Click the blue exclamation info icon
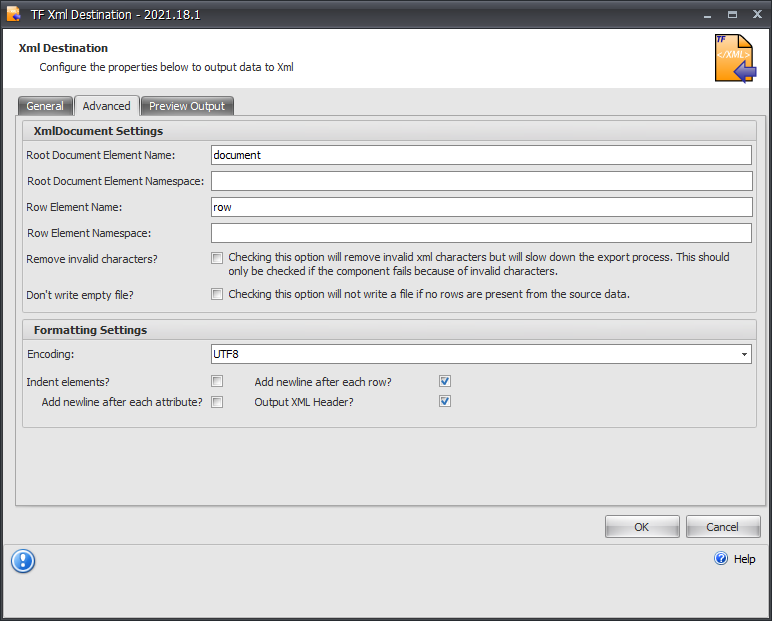The image size is (772, 621). pos(23,561)
